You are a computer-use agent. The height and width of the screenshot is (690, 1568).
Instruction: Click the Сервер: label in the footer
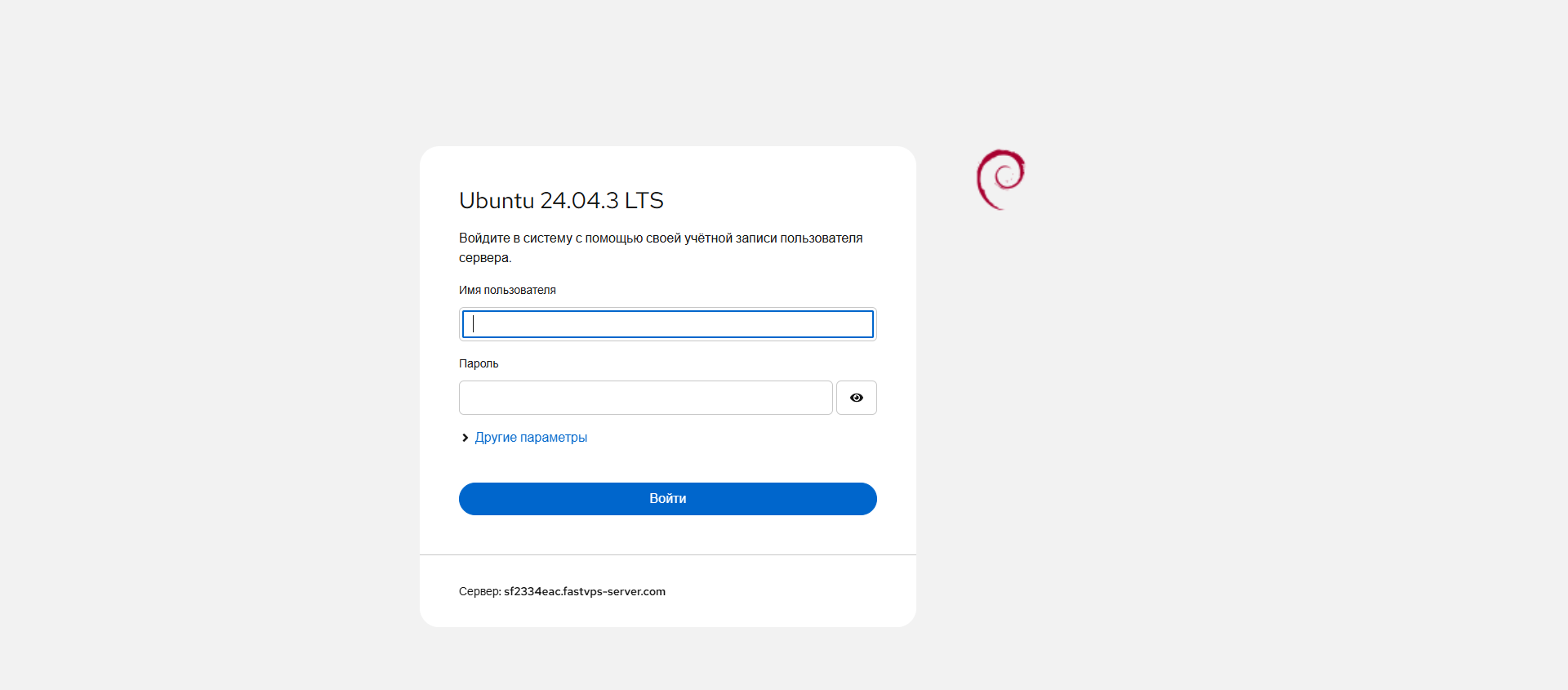(x=479, y=591)
